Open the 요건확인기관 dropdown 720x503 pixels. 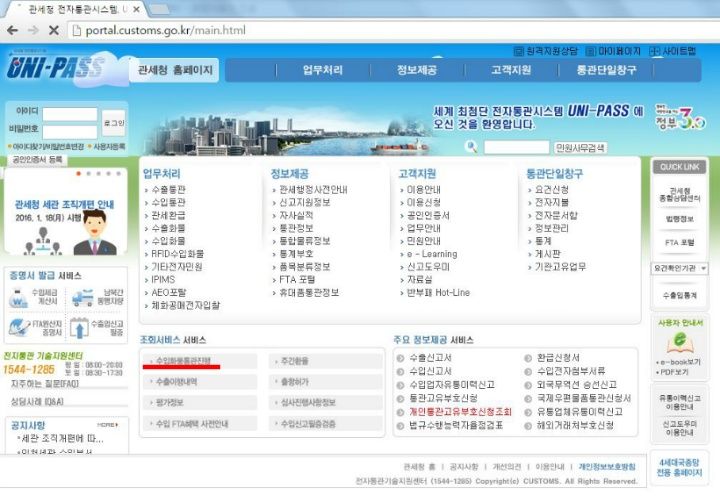(x=680, y=268)
